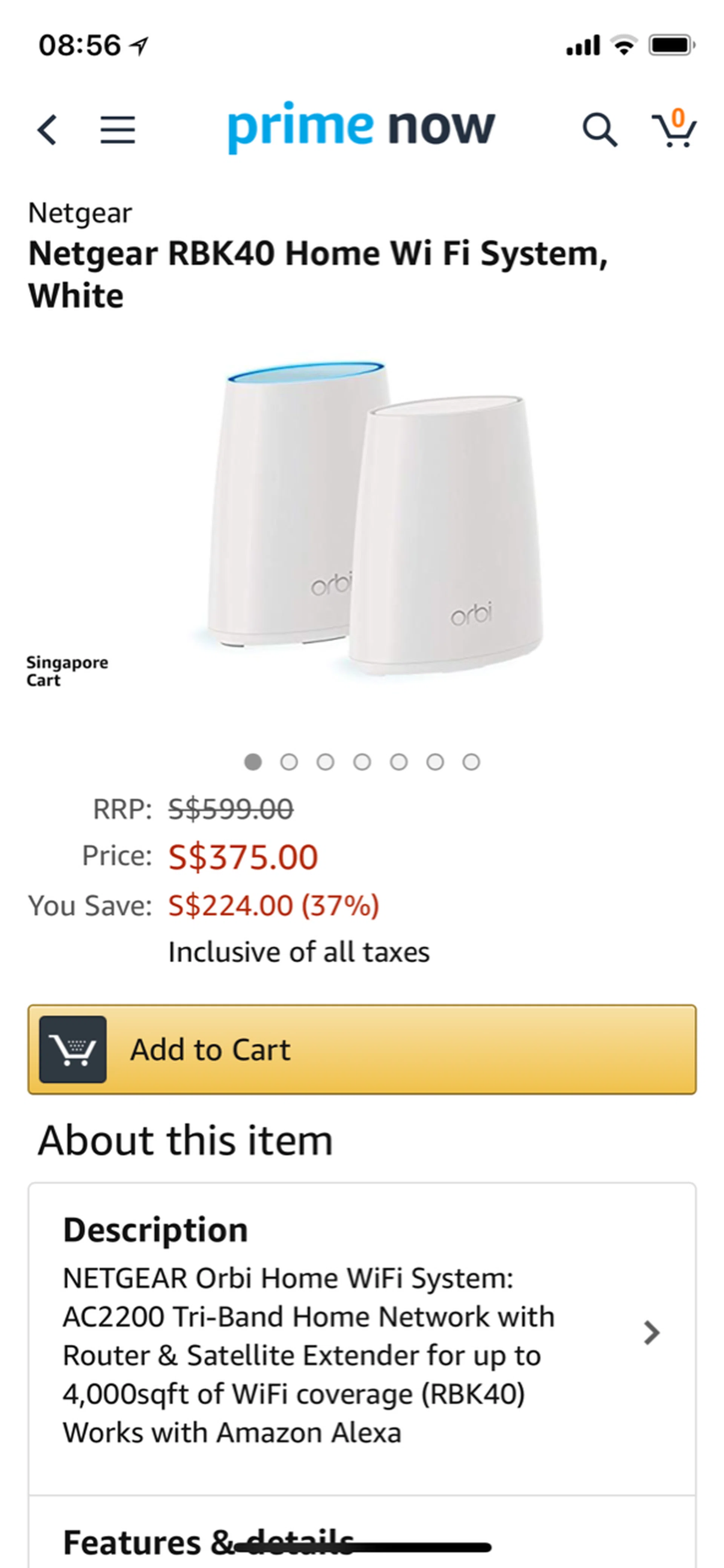This screenshot has height=1568, width=724.
Task: Tap the Wi-Fi status icon
Action: 624,46
